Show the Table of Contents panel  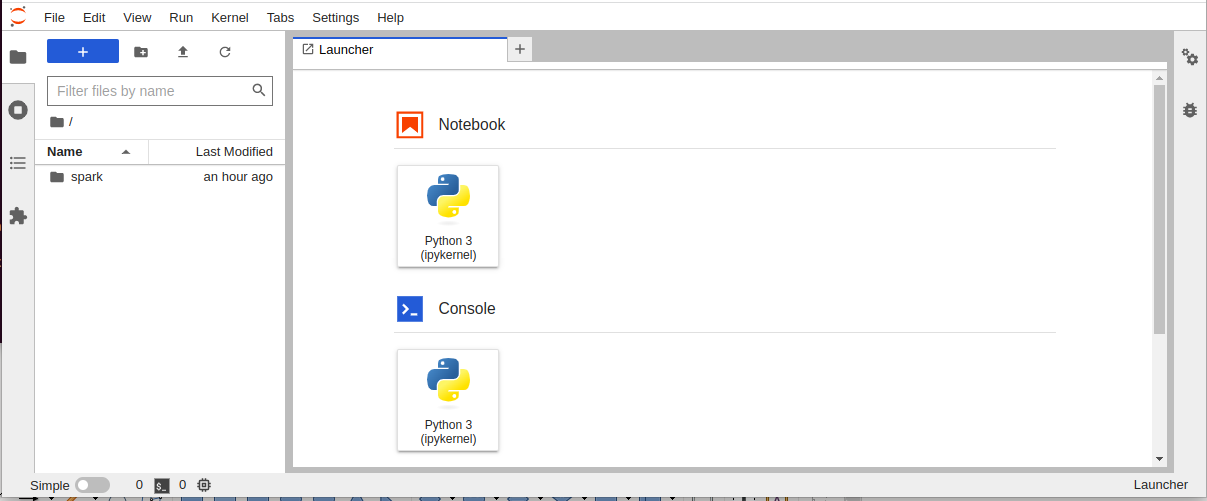[x=18, y=162]
